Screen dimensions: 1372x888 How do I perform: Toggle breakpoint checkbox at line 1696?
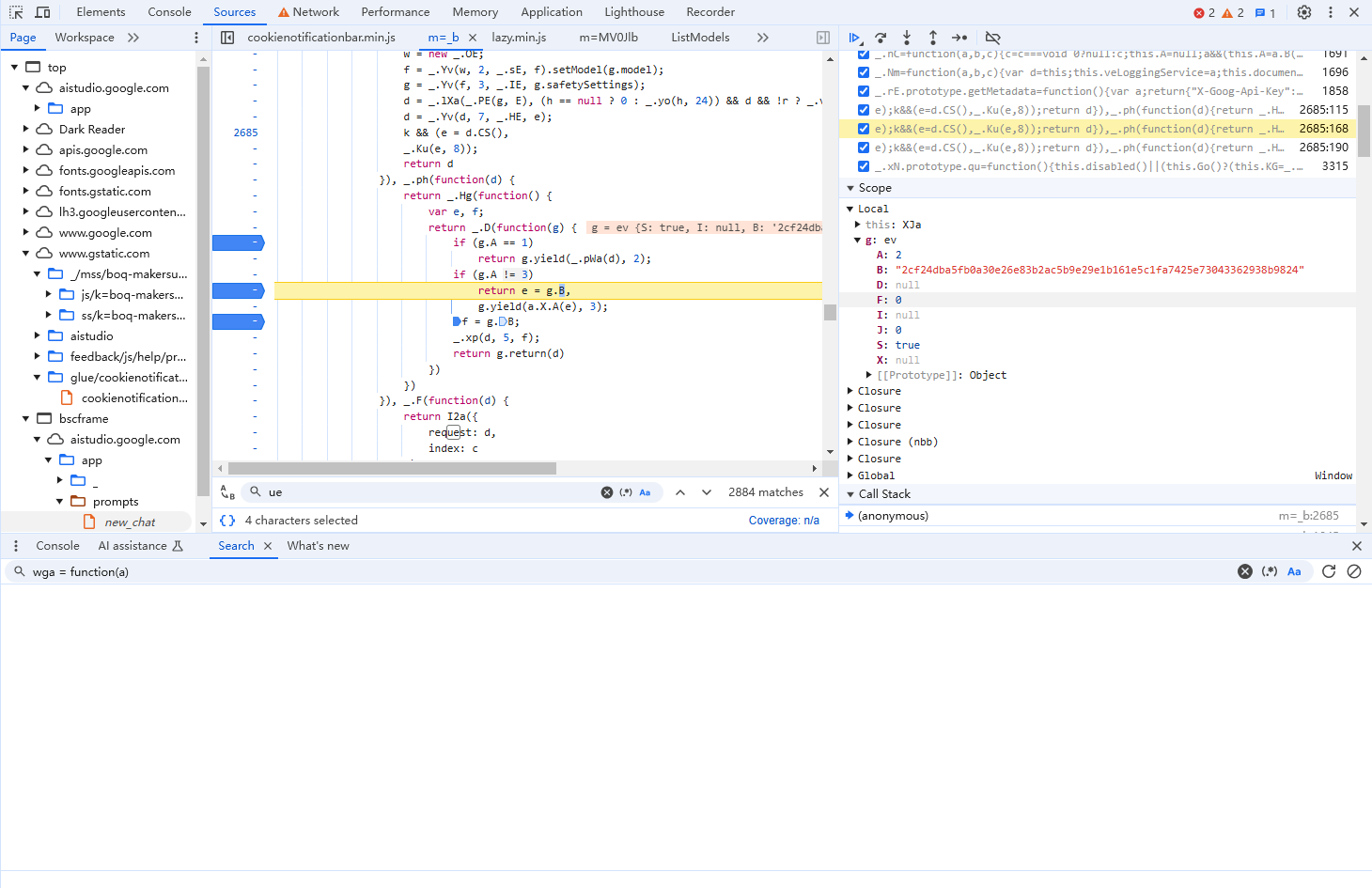[864, 72]
